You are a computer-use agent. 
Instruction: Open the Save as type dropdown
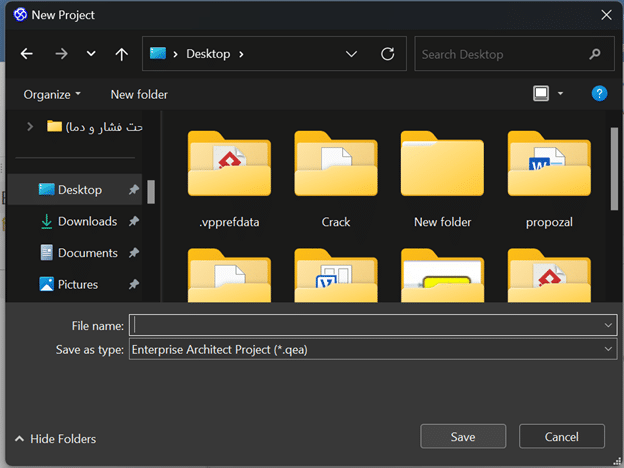point(608,349)
